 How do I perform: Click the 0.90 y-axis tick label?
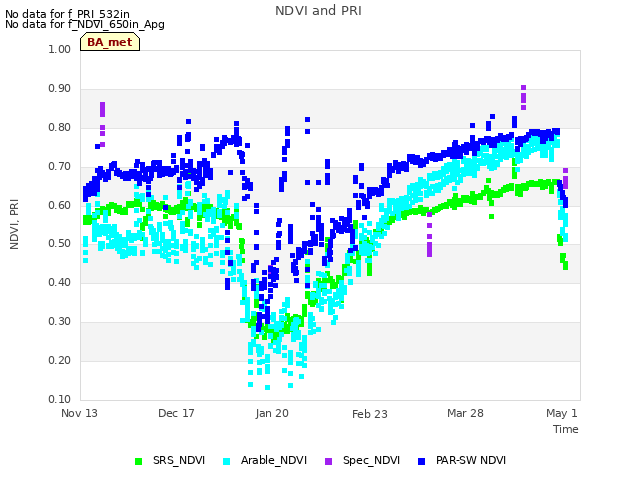pos(60,89)
